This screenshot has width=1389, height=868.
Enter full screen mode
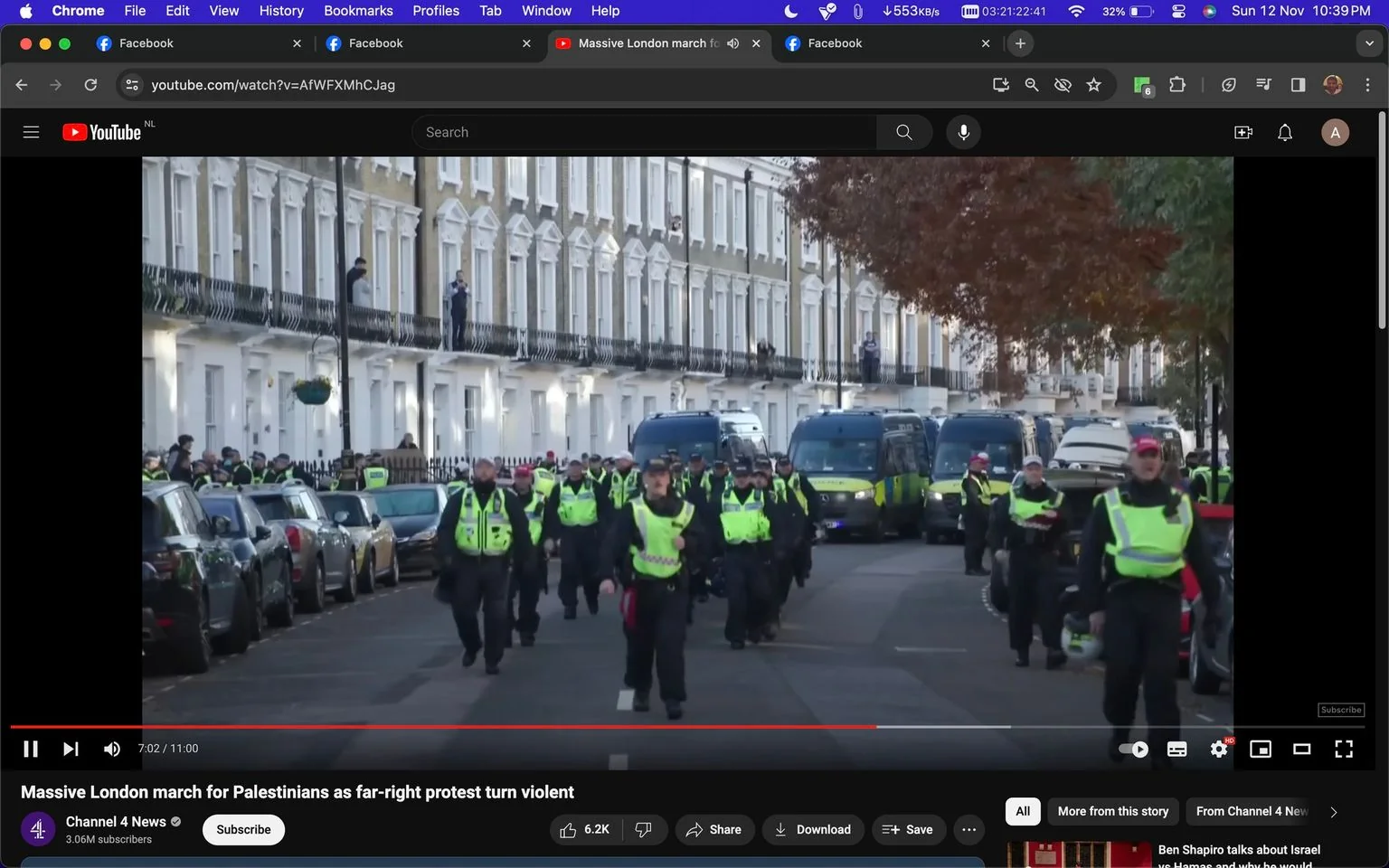1344,749
